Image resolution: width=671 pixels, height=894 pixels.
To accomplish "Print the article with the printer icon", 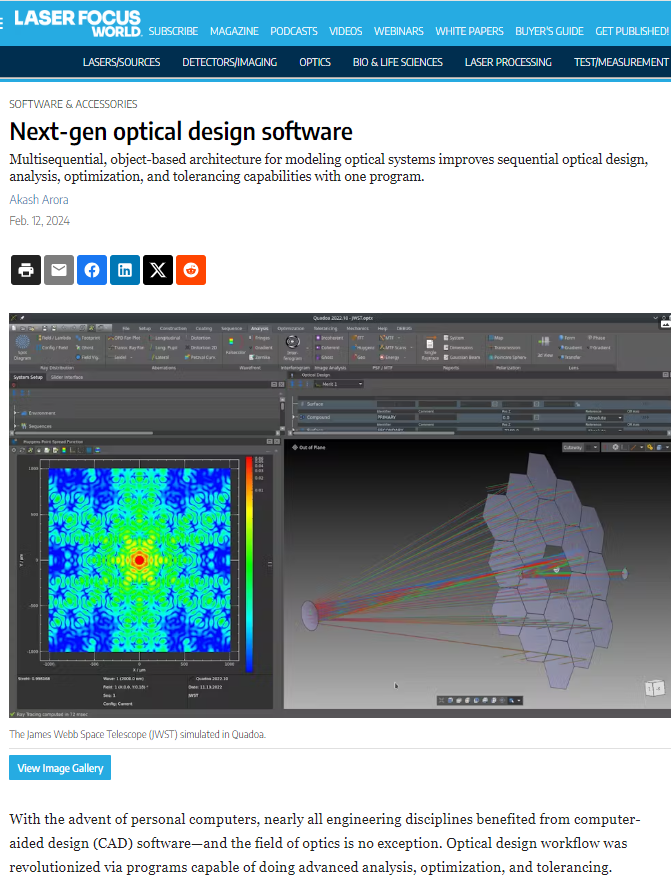I will tap(26, 270).
